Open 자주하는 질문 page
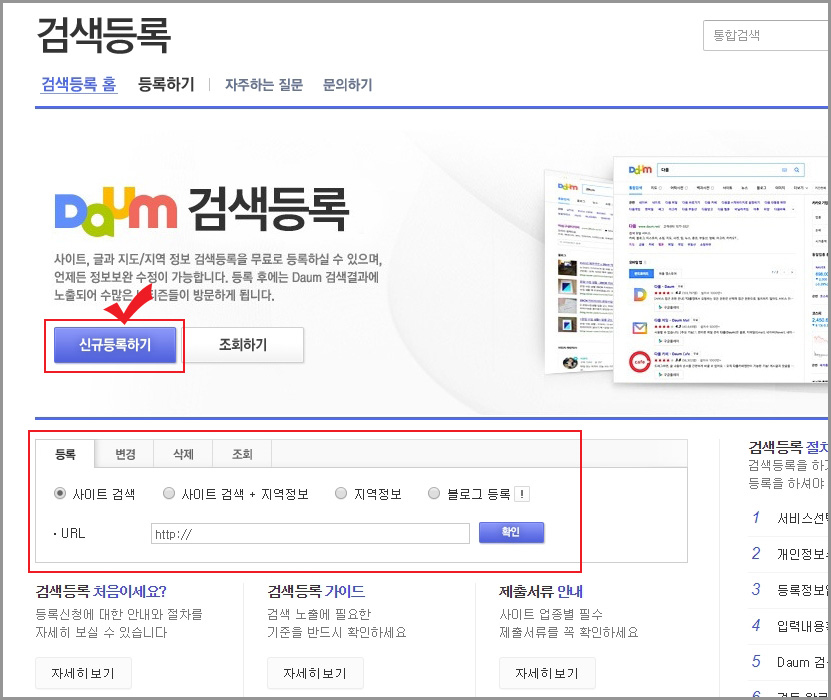The height and width of the screenshot is (700, 831). (264, 85)
